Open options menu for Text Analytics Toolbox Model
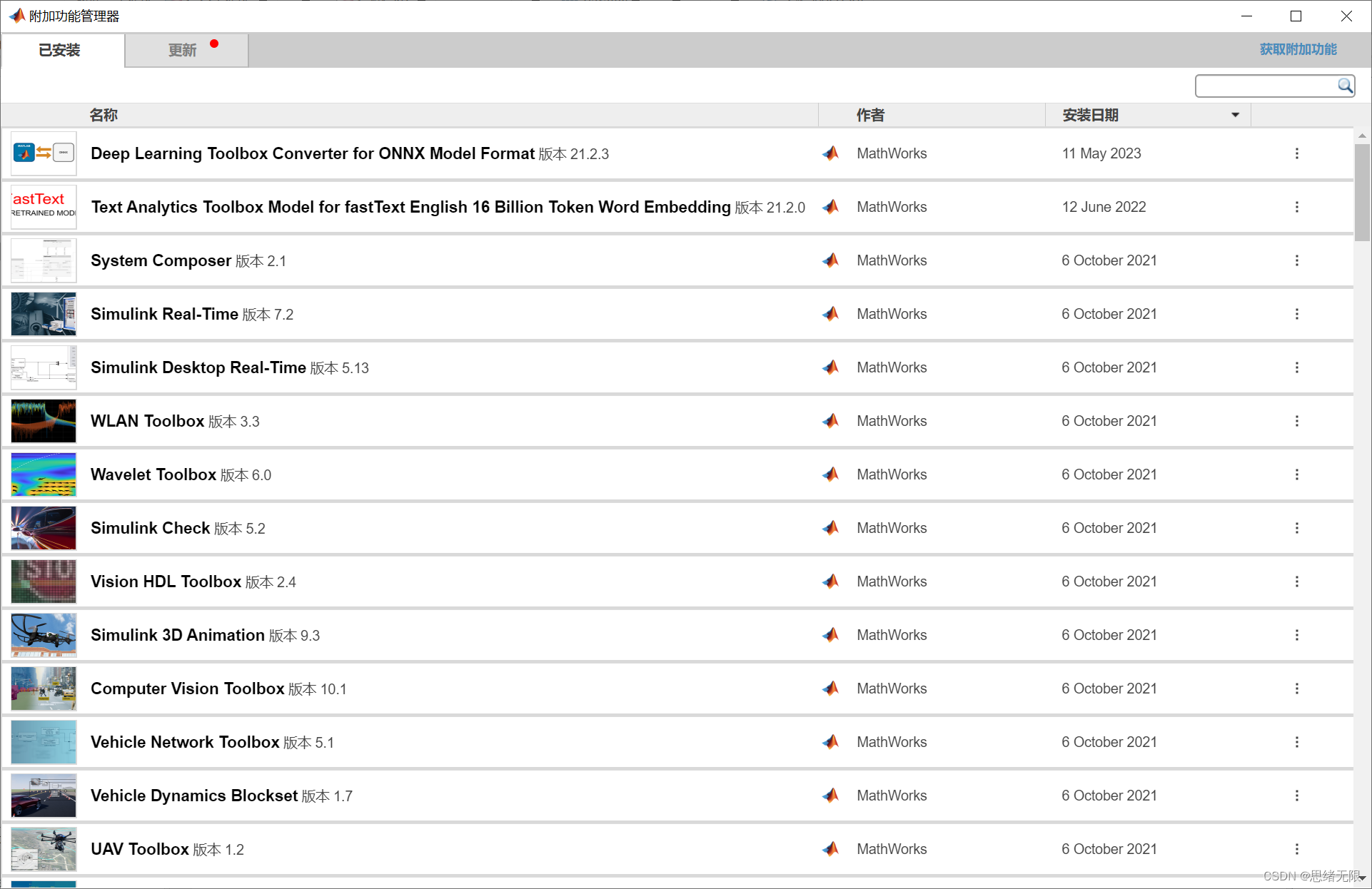The height and width of the screenshot is (889, 1372). click(x=1296, y=207)
